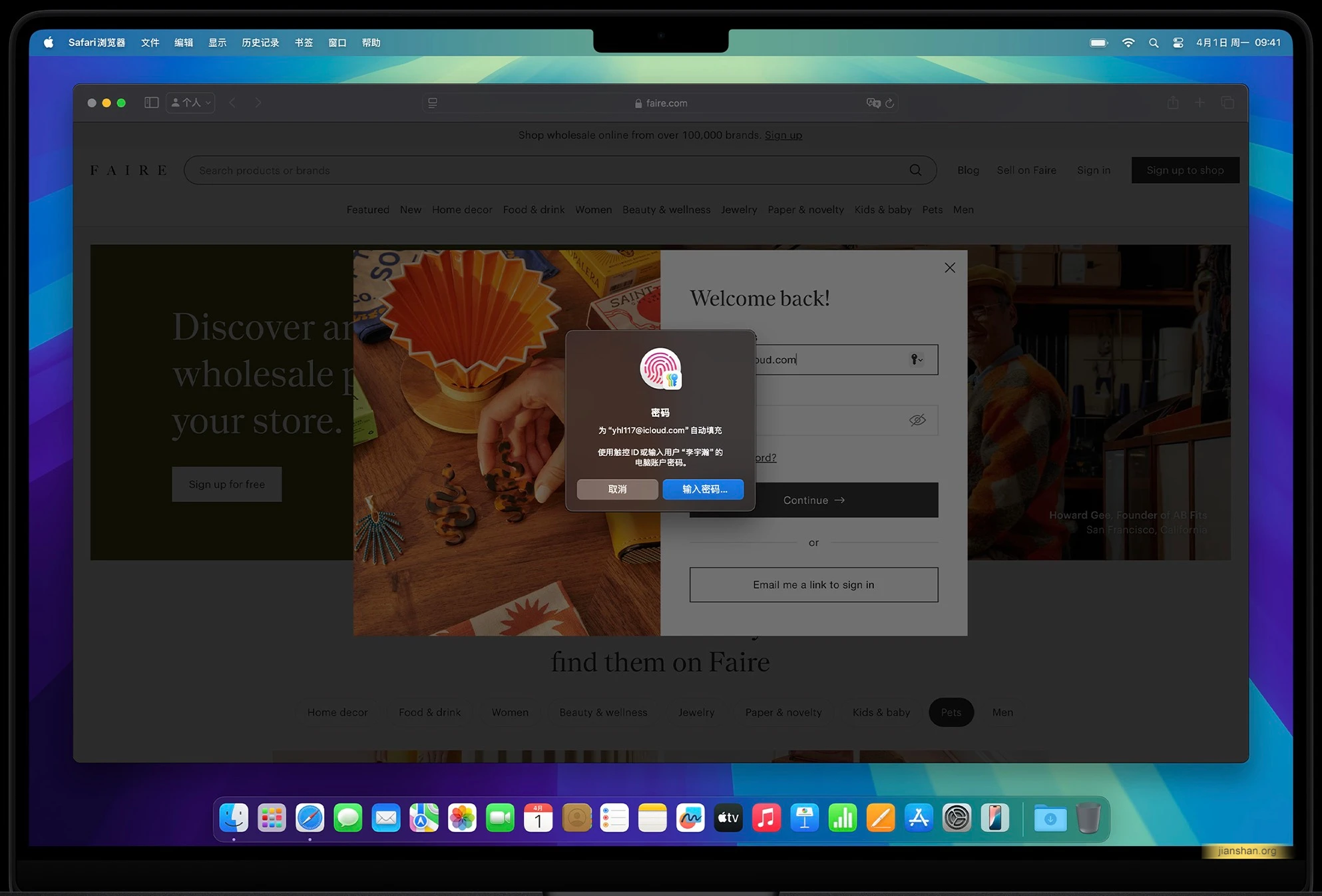1322x896 pixels.
Task: Click the 输入密码... button
Action: coord(704,489)
